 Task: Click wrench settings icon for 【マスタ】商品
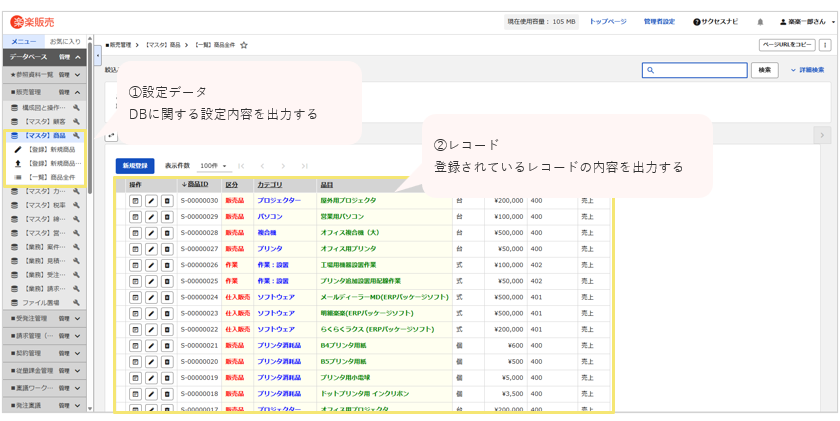pyautogui.click(x=76, y=136)
